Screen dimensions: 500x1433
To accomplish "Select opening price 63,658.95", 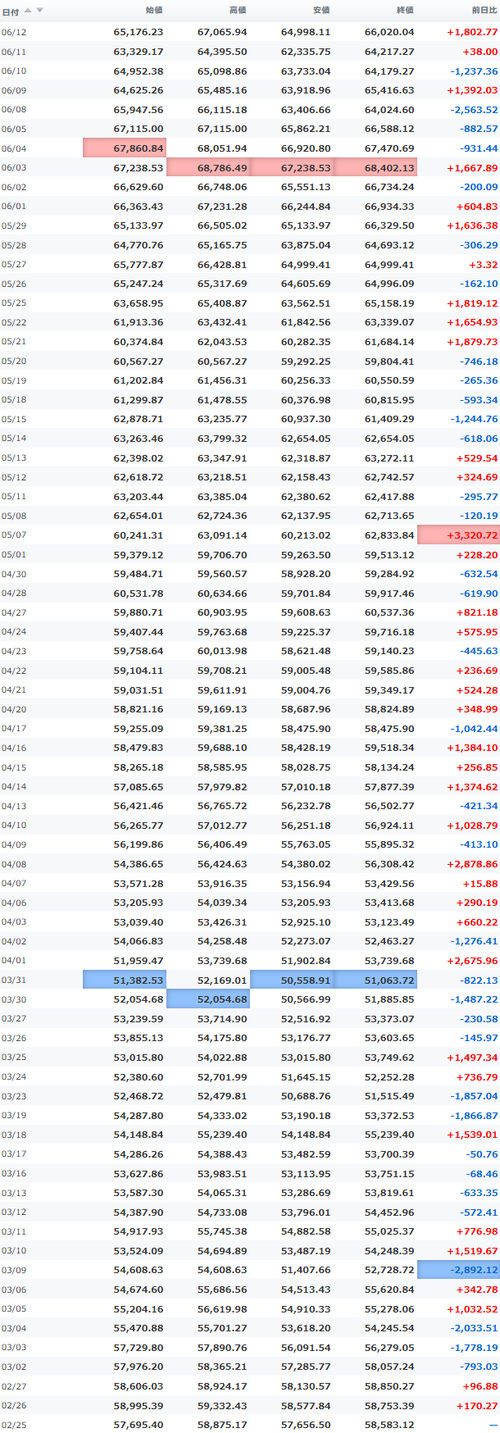I will (x=138, y=303).
